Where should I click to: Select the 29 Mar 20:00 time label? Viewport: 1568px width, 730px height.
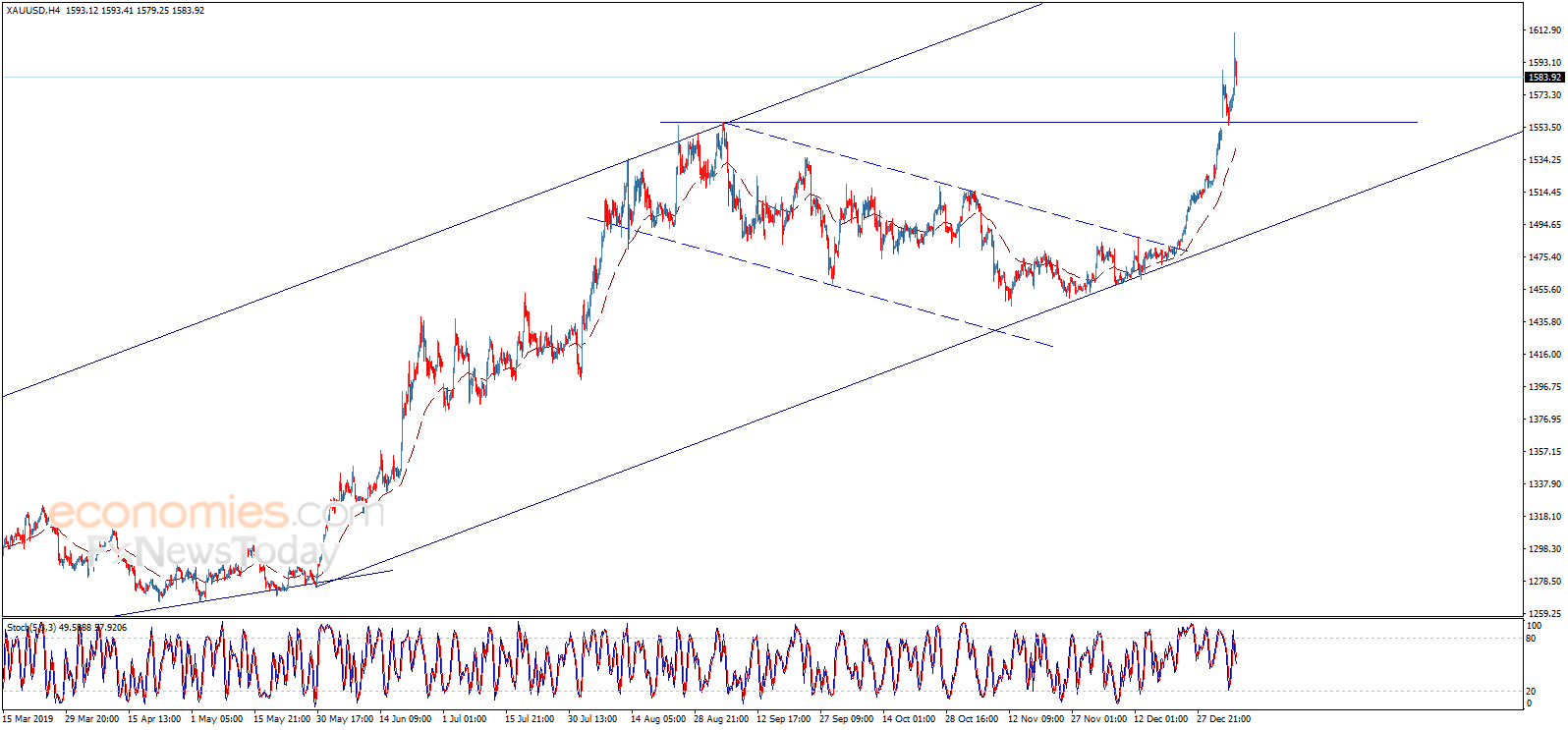(x=91, y=719)
